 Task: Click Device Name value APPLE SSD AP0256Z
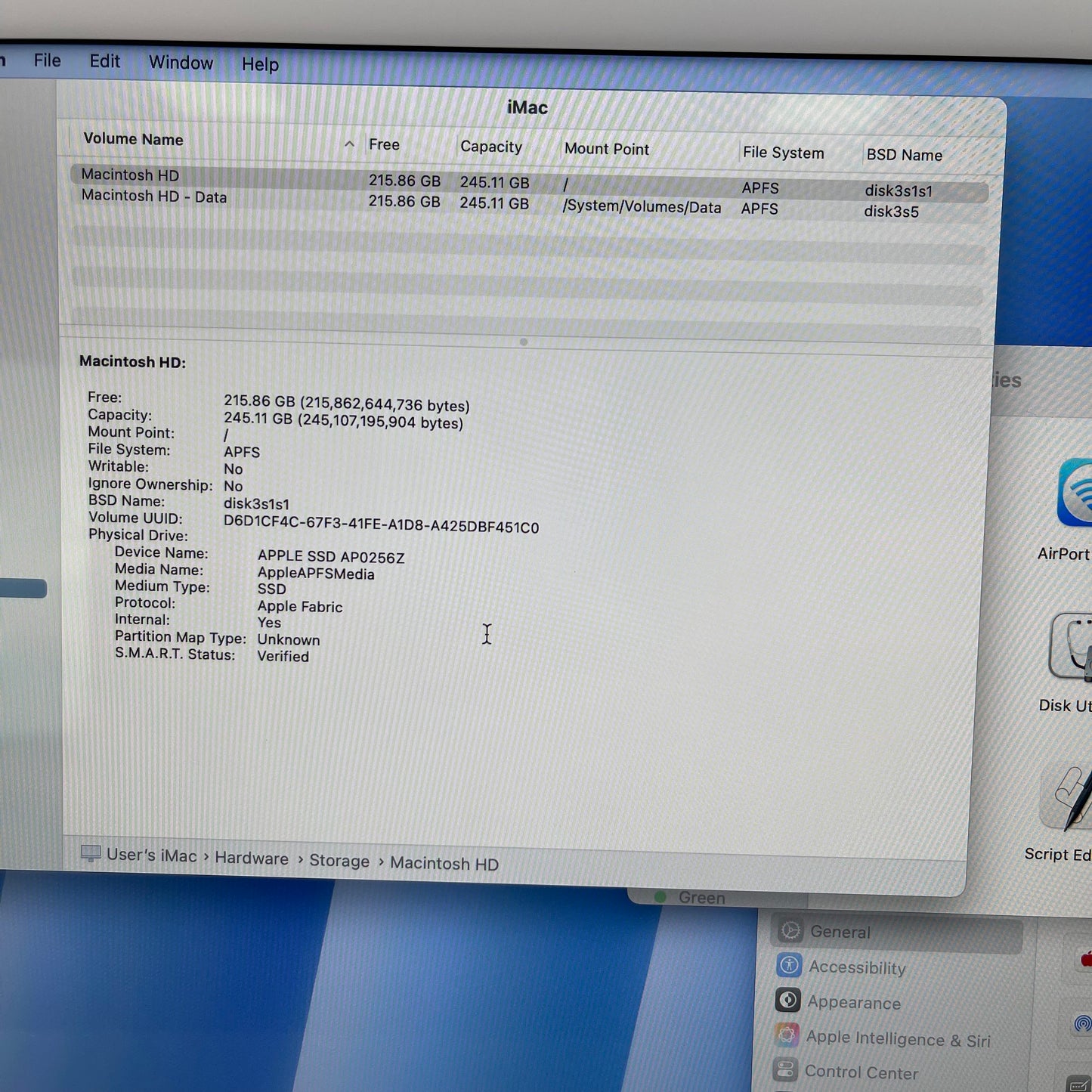(x=331, y=557)
